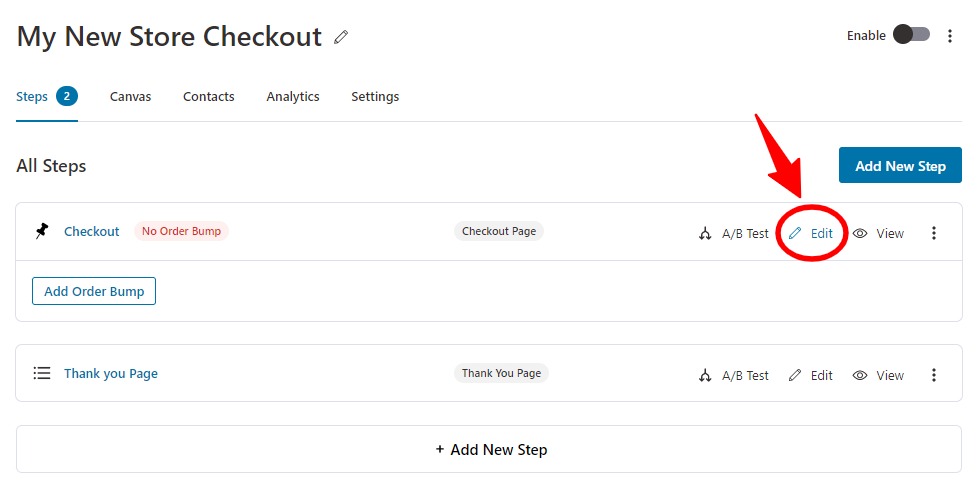Click the eye View icon for Thank you Page

click(860, 375)
